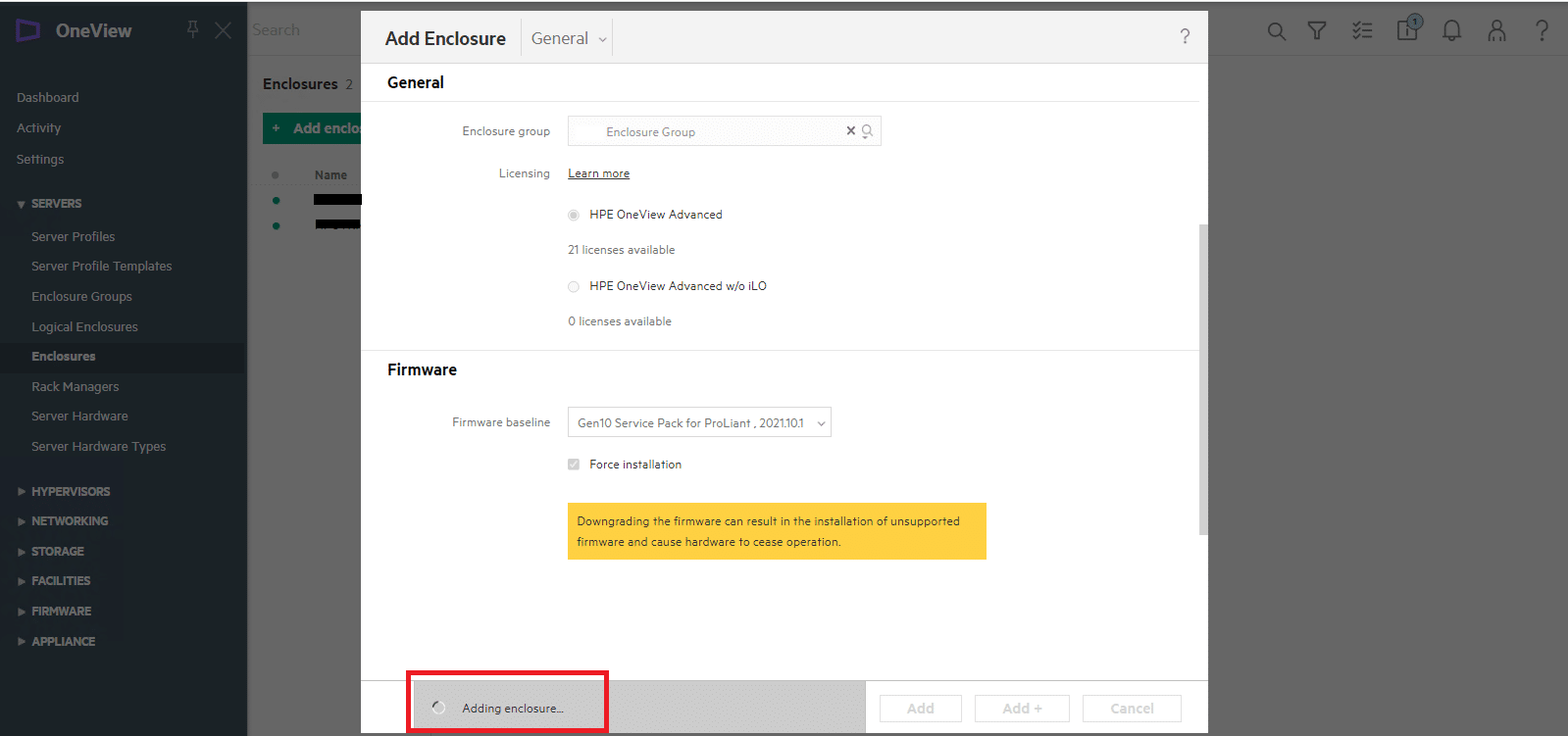1568x736 pixels.
Task: Open the General section dropdown
Action: coord(569,38)
